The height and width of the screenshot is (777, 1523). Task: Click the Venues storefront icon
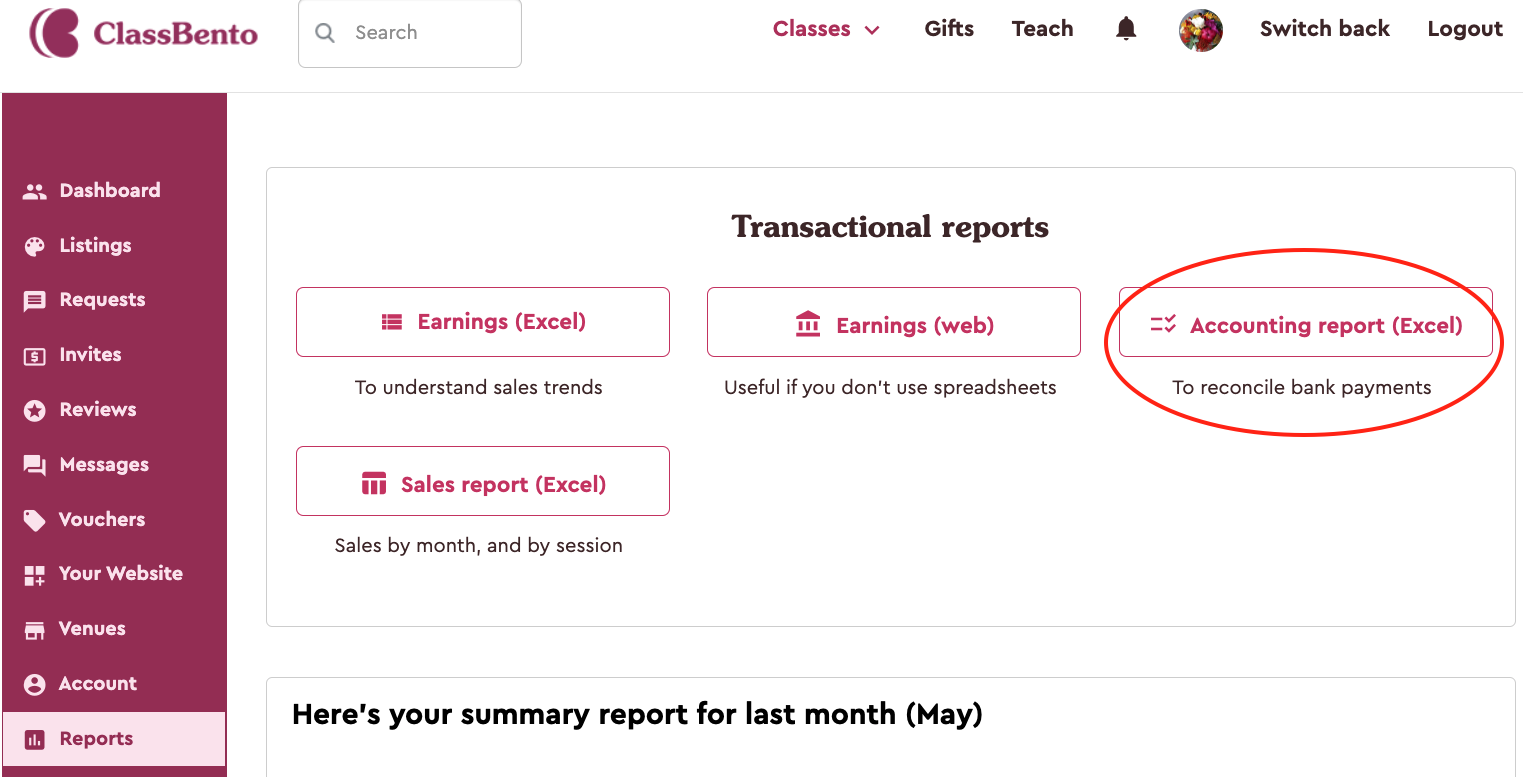[35, 629]
